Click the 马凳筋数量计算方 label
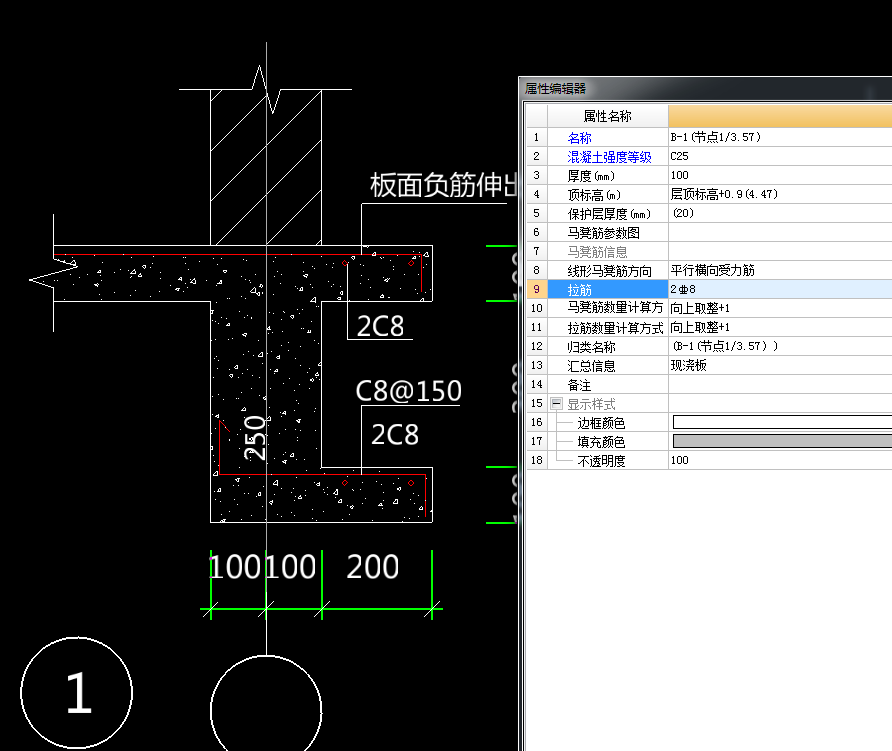Viewport: 892px width, 751px height. coord(615,308)
